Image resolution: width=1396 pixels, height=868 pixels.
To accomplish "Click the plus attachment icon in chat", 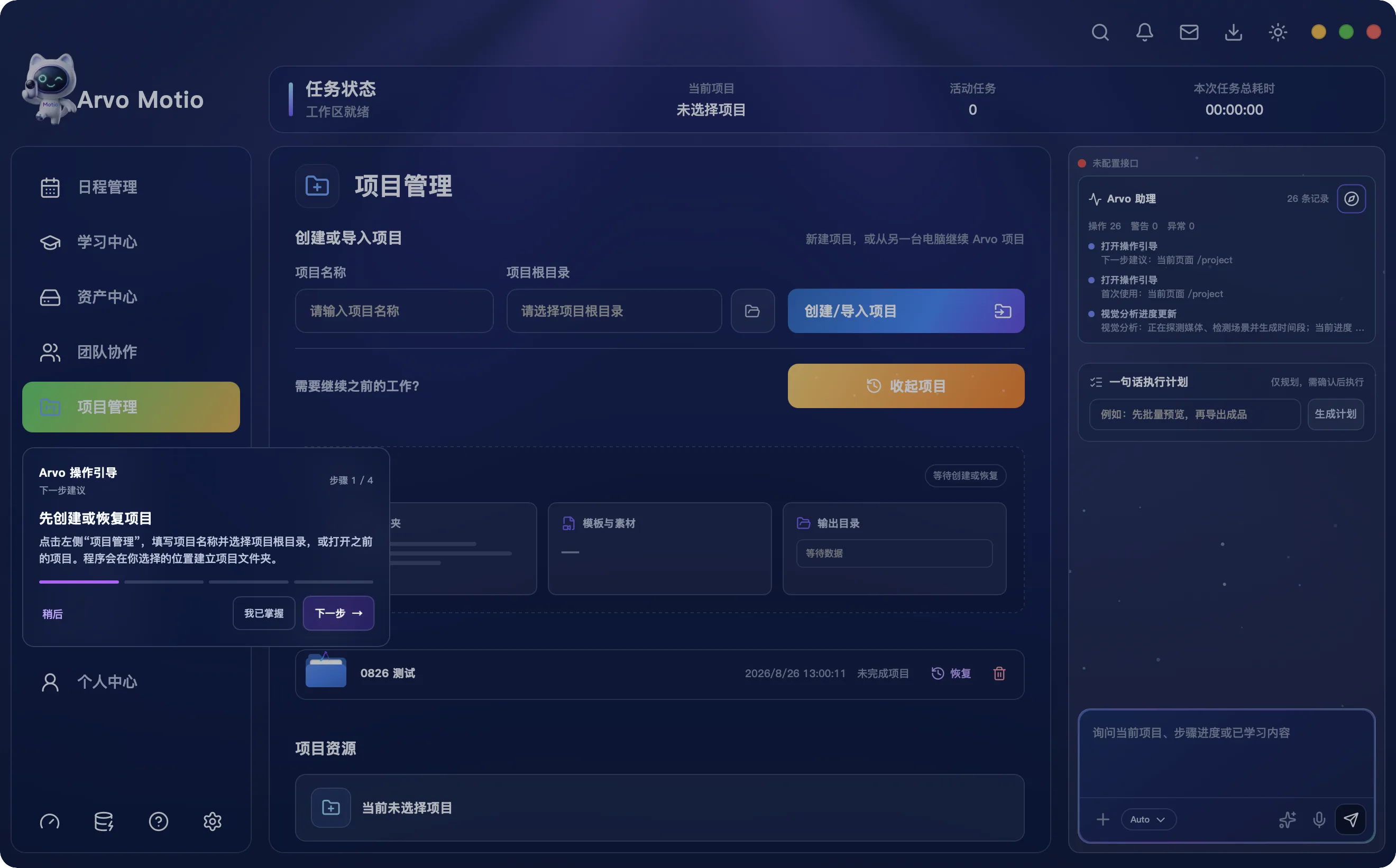I will tap(1102, 819).
